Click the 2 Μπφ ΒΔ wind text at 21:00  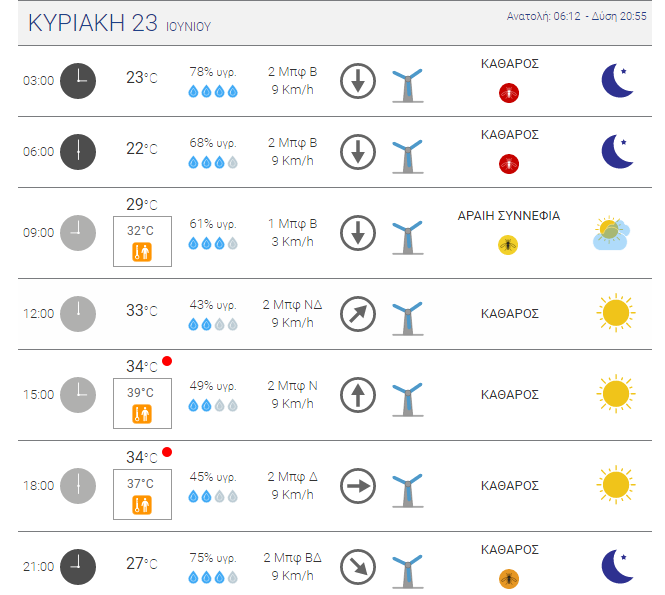click(292, 558)
